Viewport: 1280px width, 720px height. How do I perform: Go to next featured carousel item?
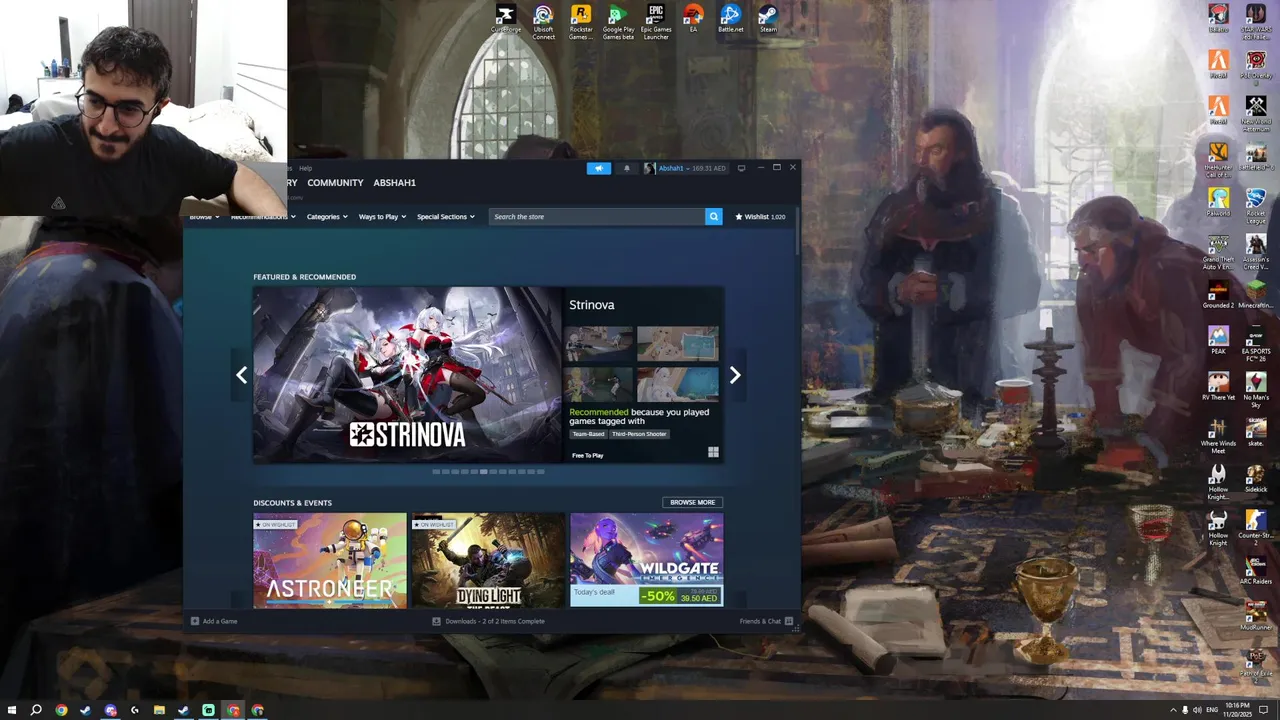click(735, 375)
